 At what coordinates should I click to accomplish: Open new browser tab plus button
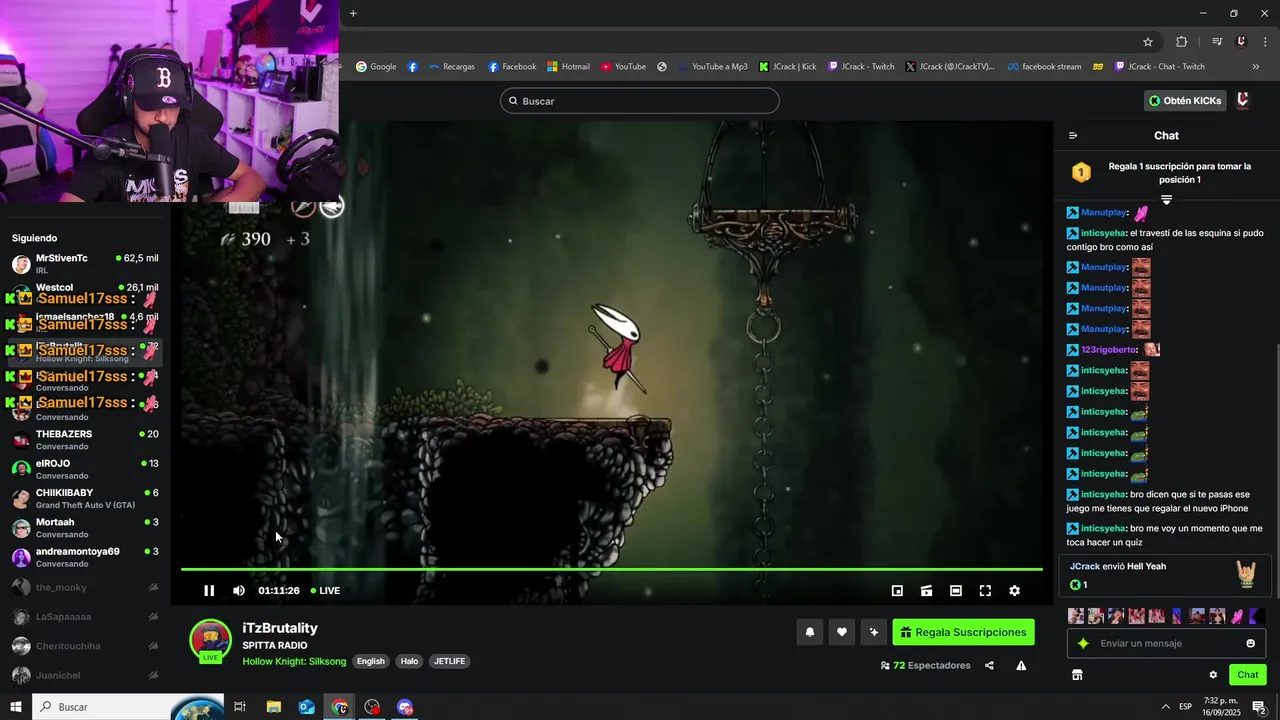tap(353, 13)
